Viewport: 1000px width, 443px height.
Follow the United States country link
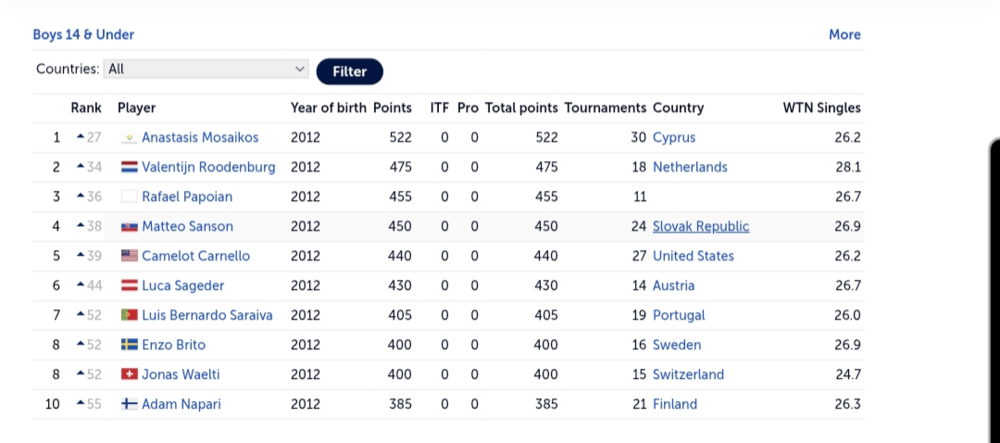pyautogui.click(x=693, y=256)
